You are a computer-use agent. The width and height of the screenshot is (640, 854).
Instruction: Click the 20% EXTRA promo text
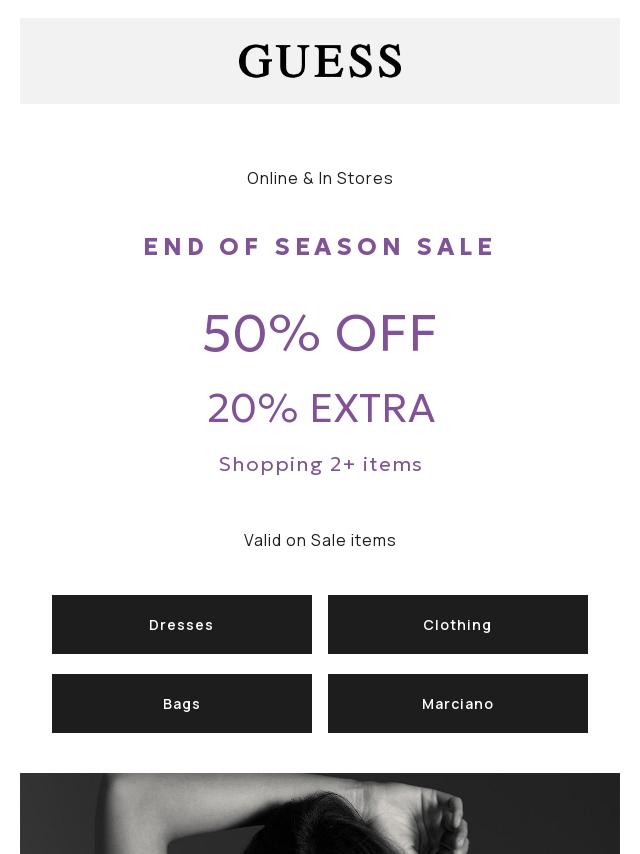pyautogui.click(x=321, y=409)
